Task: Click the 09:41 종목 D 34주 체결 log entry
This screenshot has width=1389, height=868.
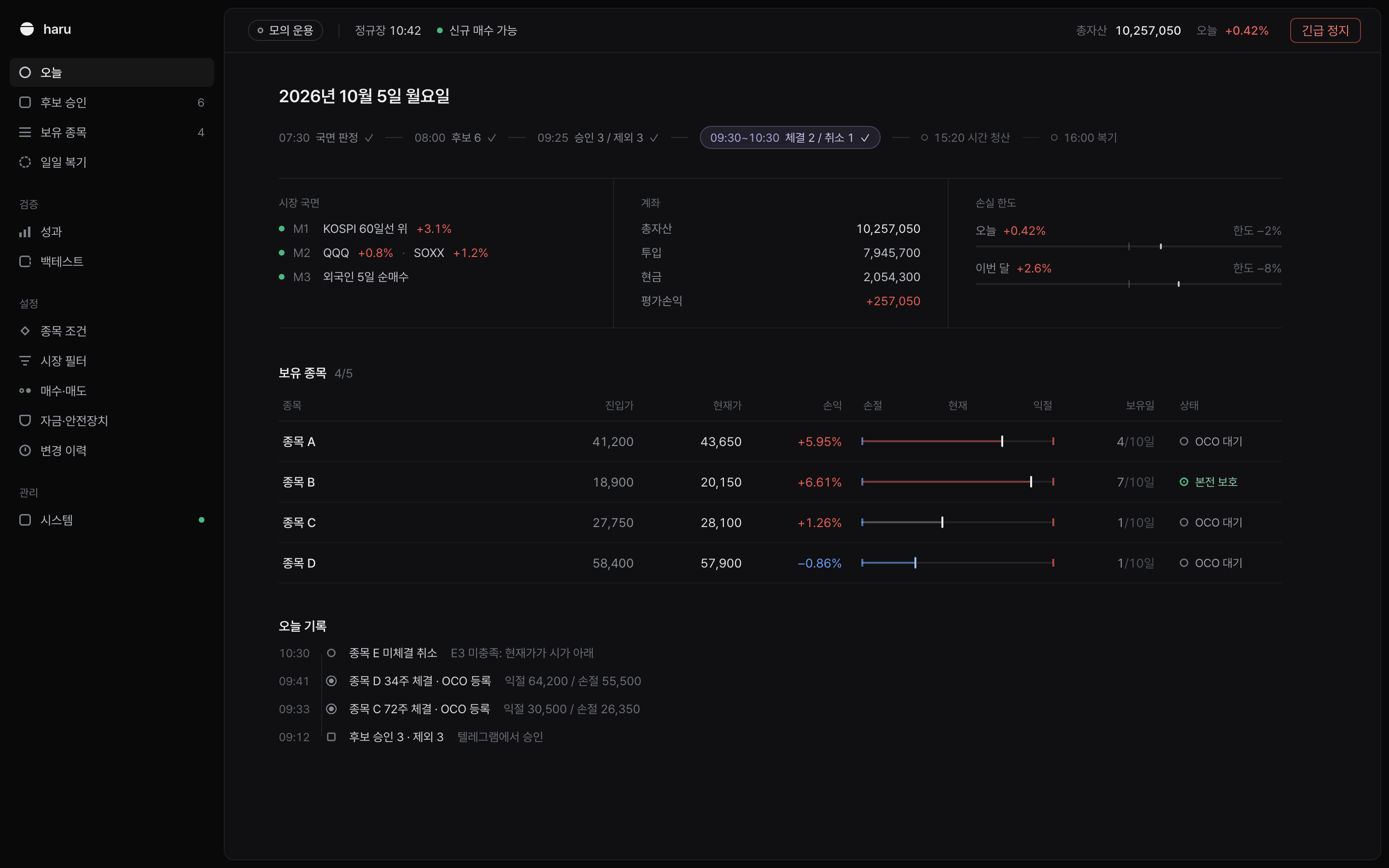Action: [x=460, y=681]
